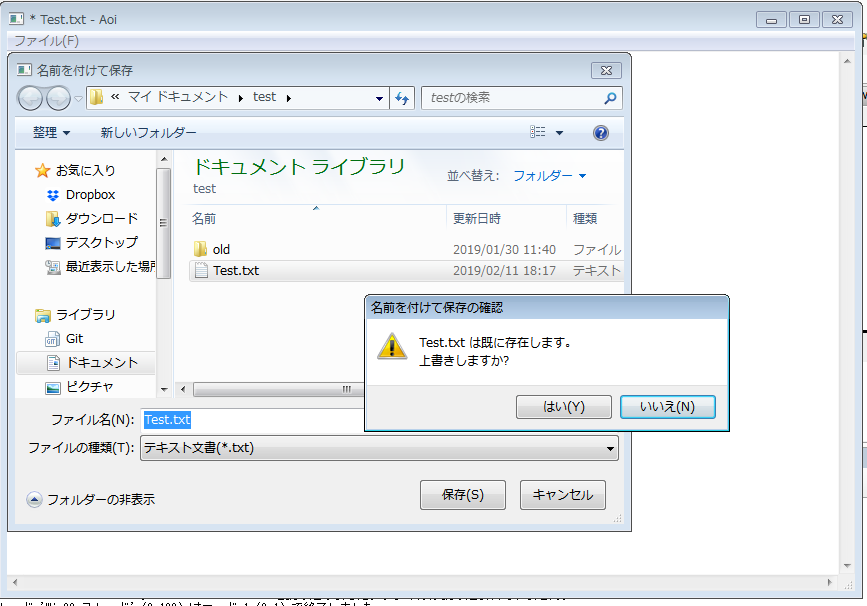The image size is (867, 606).
Task: Select 最近表示した場所 in the navigation pane
Action: point(111,267)
